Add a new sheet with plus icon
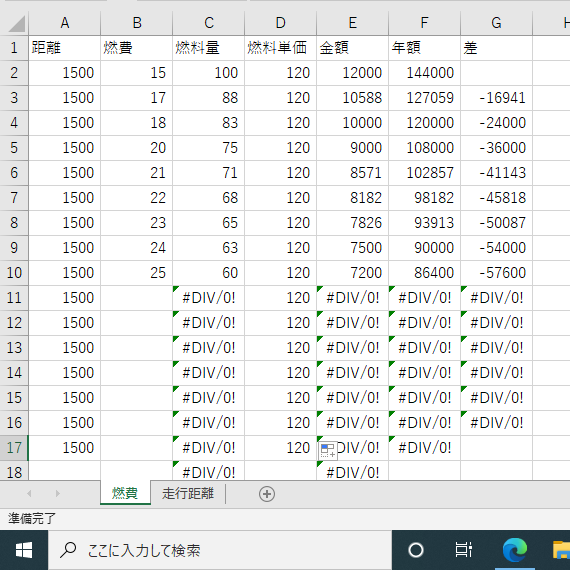570x570 pixels. (266, 494)
